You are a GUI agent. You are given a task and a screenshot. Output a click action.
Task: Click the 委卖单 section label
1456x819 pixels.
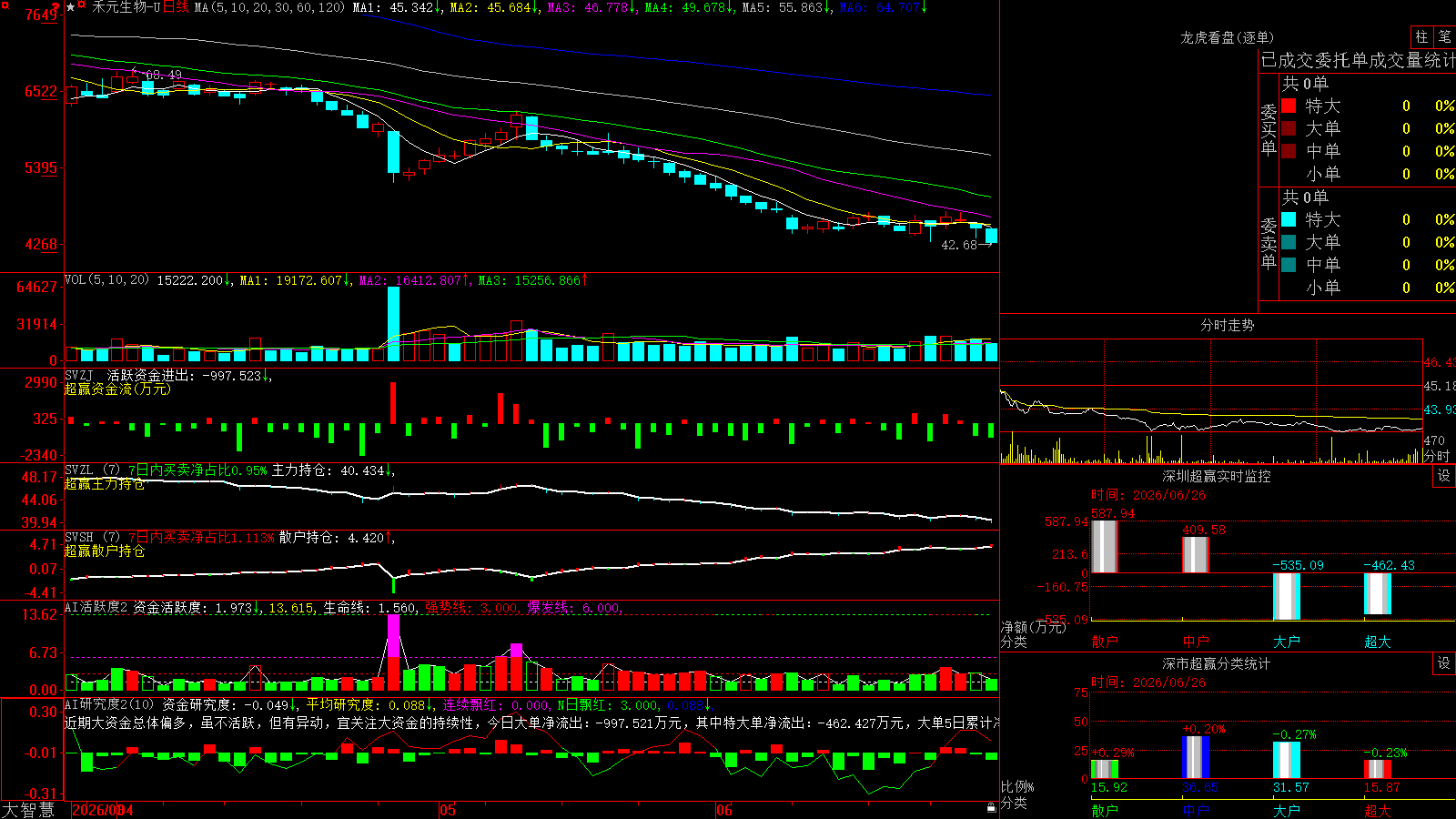click(x=1269, y=244)
